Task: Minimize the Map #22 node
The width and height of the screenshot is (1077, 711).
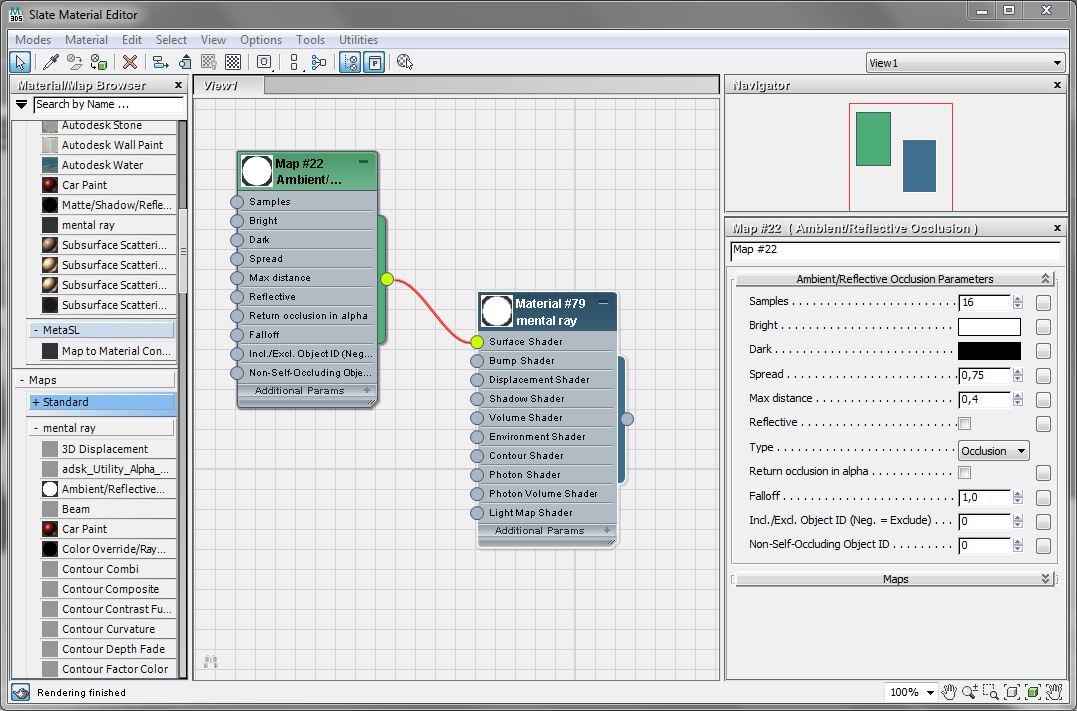Action: [x=363, y=162]
